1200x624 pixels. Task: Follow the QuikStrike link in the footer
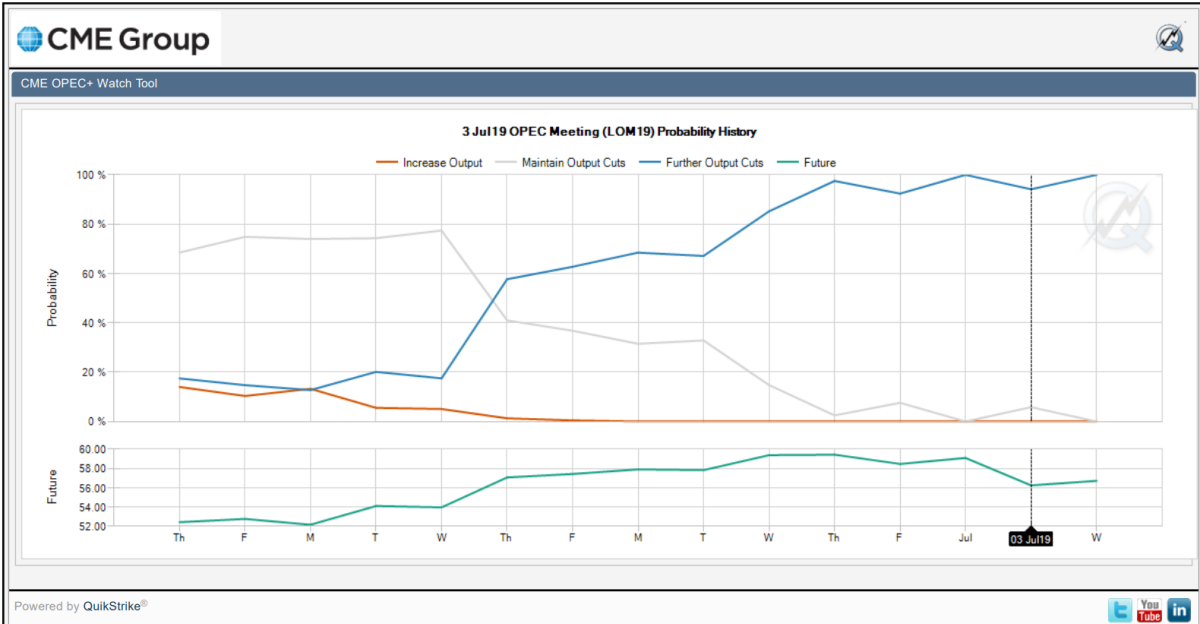(114, 606)
